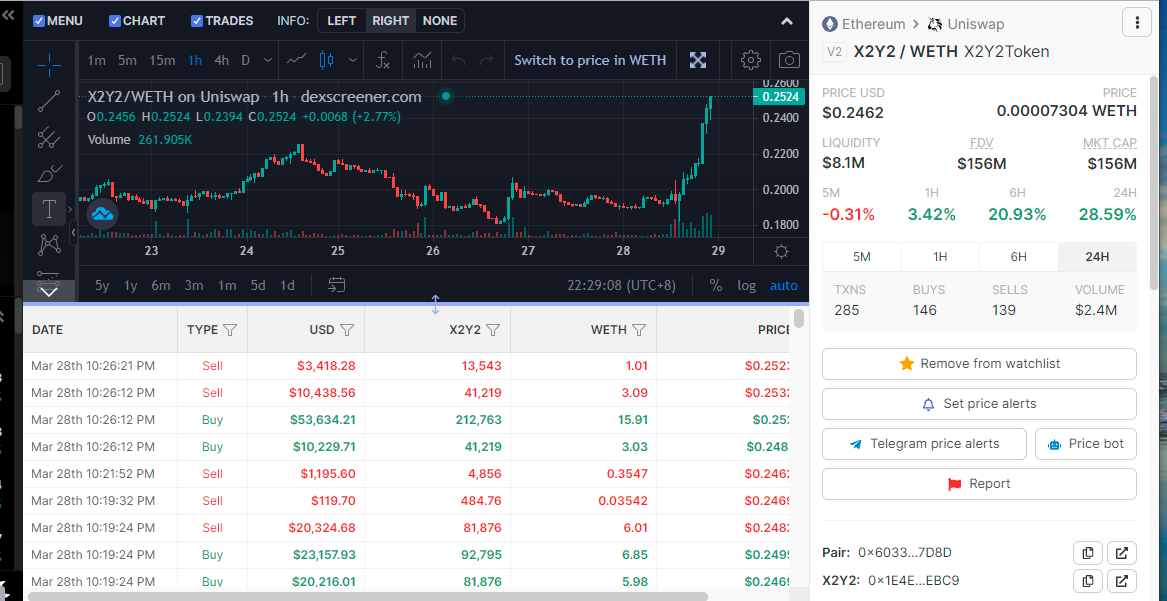Take a chart snapshot with the camera icon
Image resolution: width=1167 pixels, height=601 pixels.
point(790,60)
